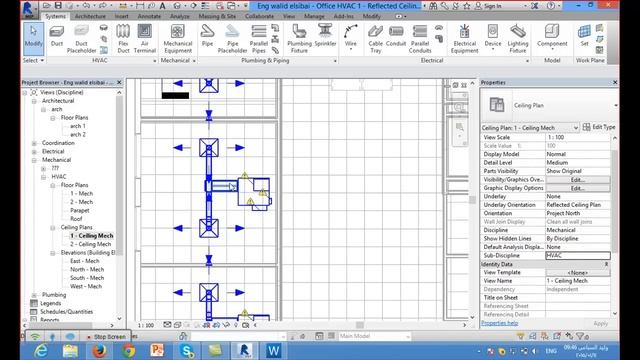640x360 pixels.
Task: Open Chrome from the taskbar
Action: click(x=129, y=351)
